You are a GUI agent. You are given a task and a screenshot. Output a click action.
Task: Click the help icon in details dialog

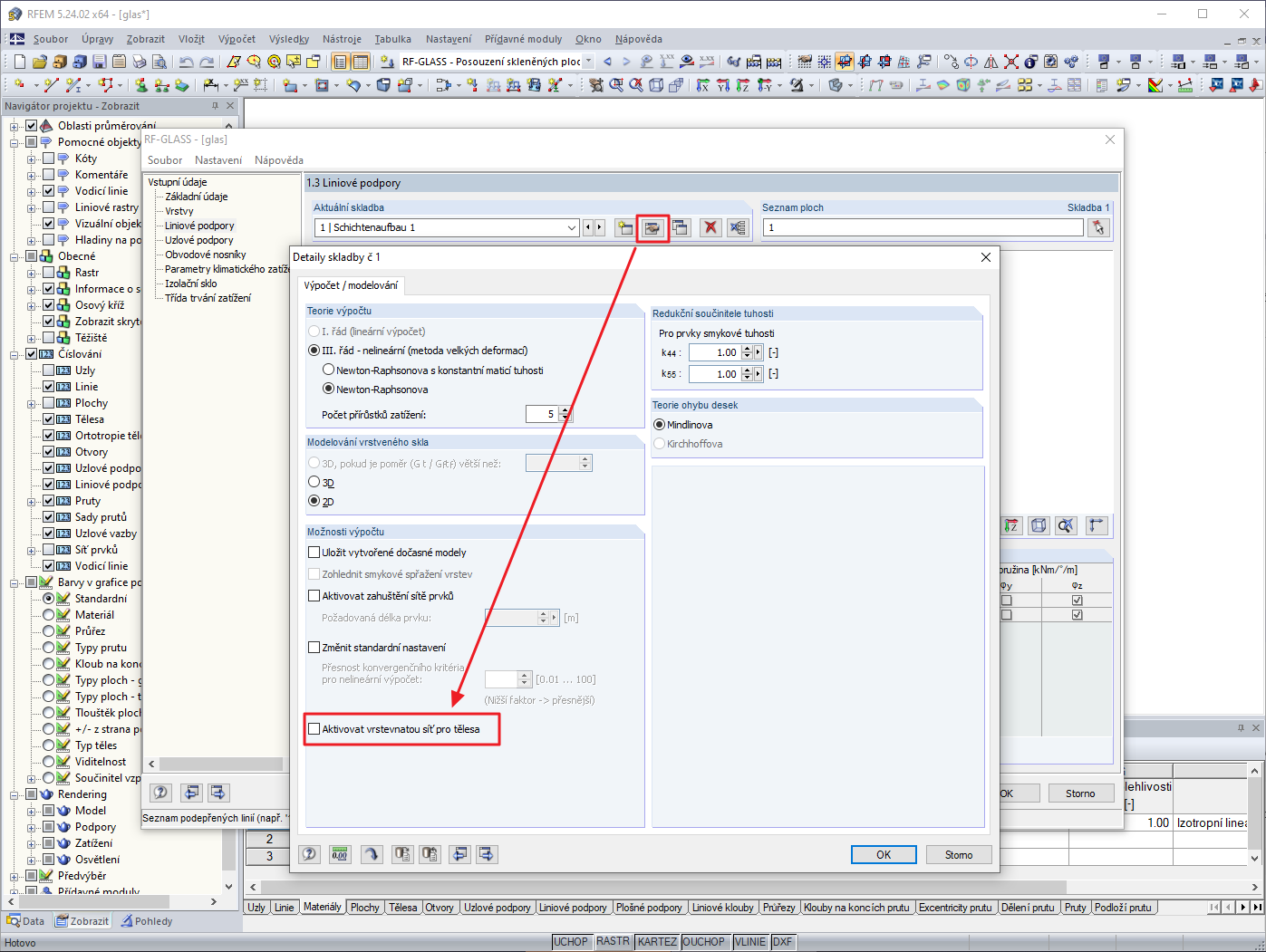click(x=310, y=854)
